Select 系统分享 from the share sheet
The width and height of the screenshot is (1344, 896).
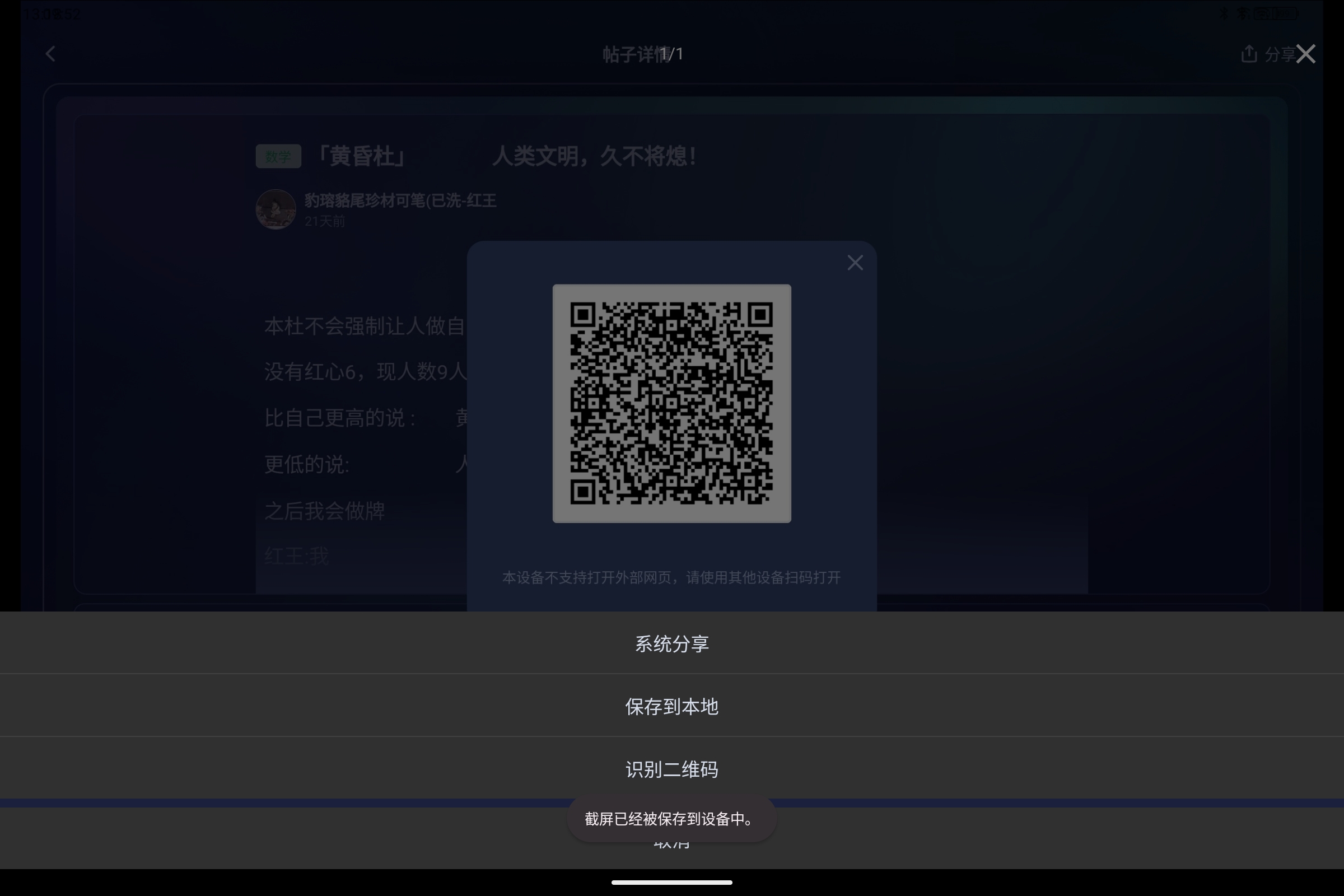pos(671,642)
